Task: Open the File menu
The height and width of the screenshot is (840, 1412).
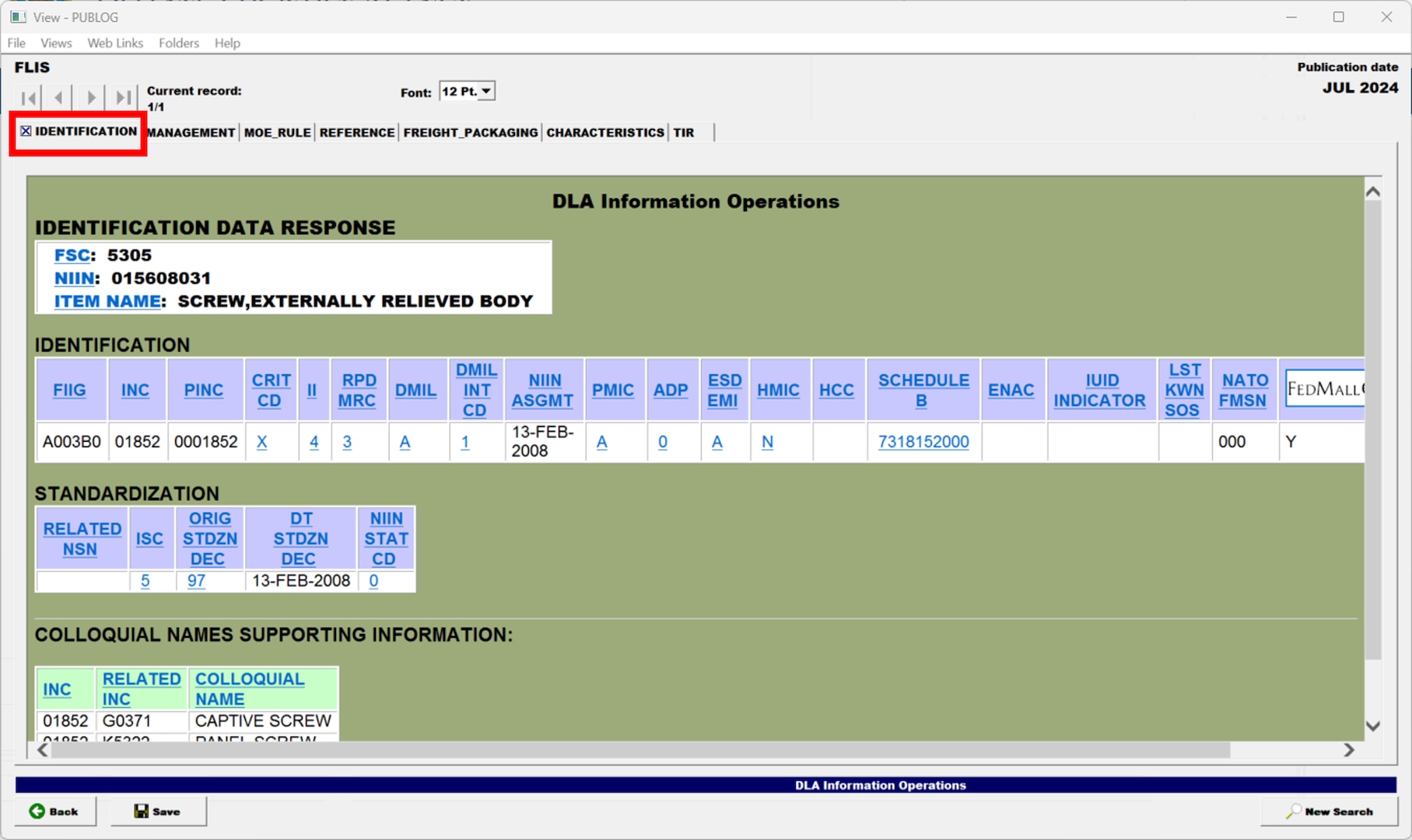Action: pyautogui.click(x=16, y=43)
